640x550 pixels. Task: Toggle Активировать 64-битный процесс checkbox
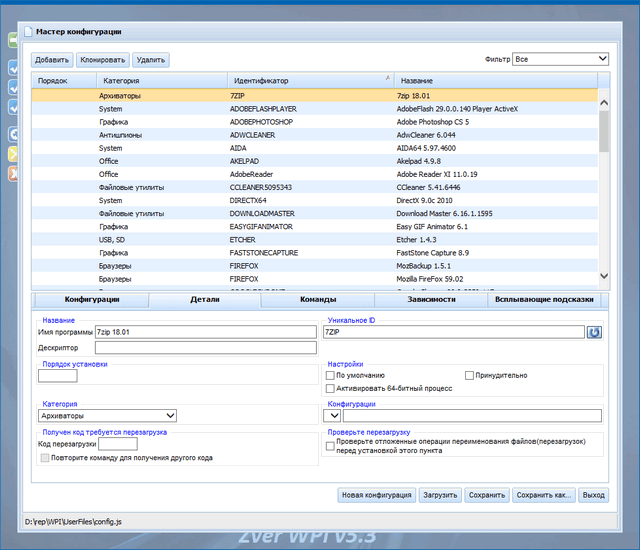(x=331, y=388)
